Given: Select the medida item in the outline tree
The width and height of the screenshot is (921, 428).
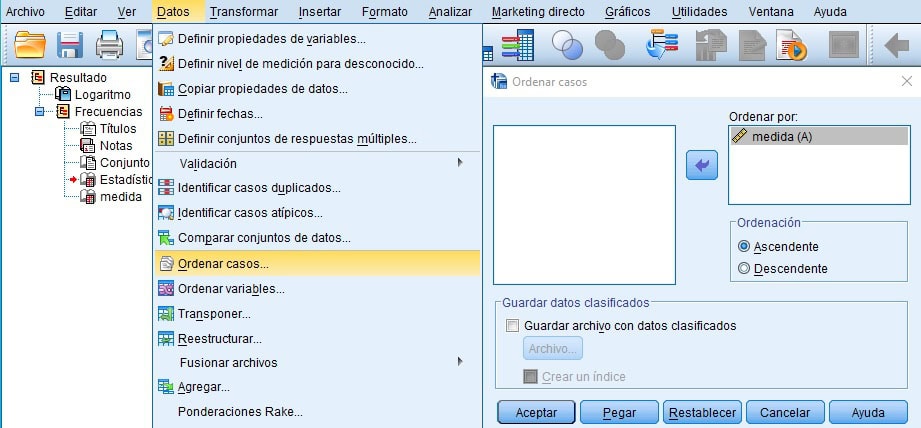Looking at the screenshot, I should pyautogui.click(x=120, y=197).
